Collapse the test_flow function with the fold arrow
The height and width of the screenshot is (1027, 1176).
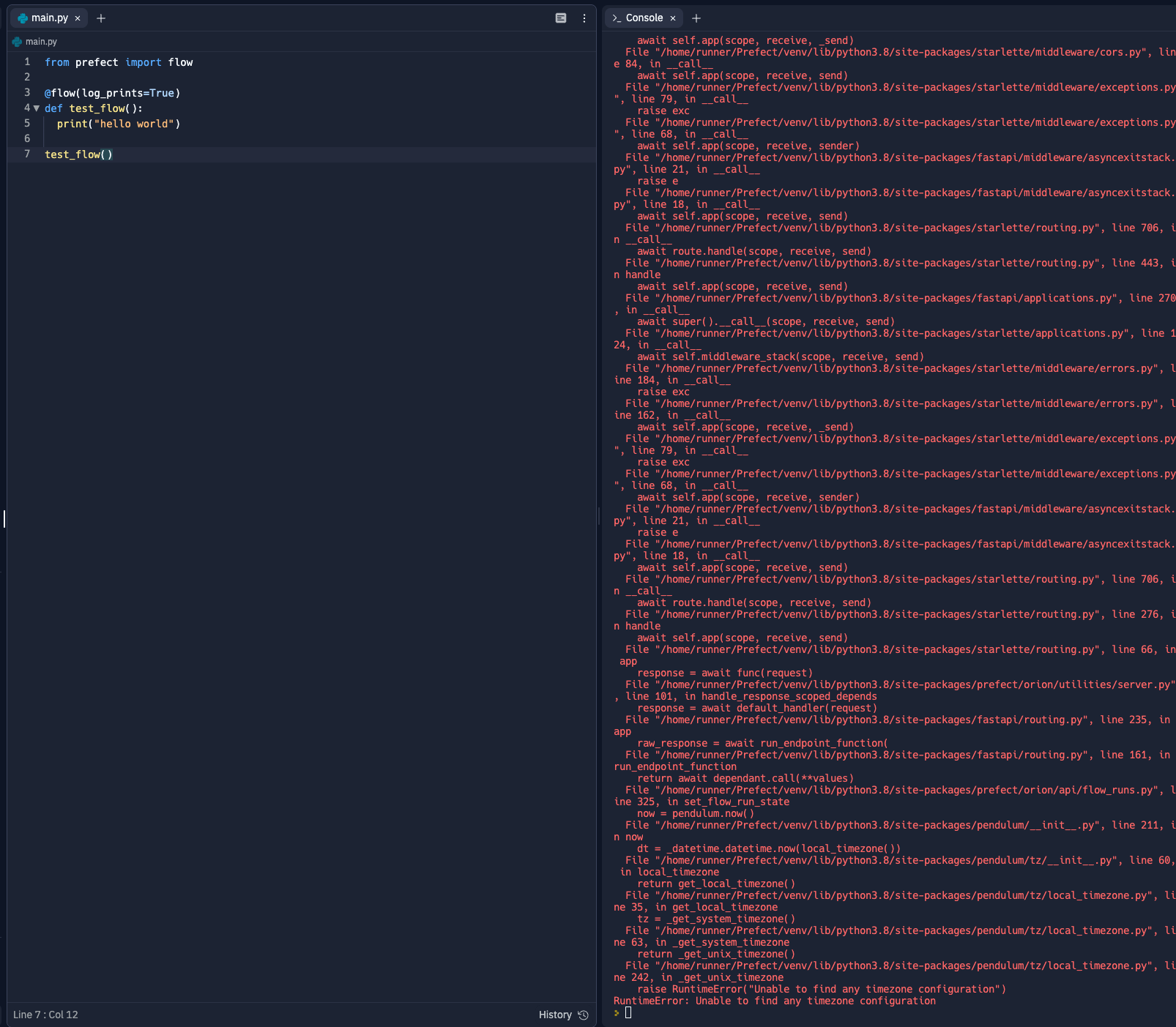(x=37, y=108)
